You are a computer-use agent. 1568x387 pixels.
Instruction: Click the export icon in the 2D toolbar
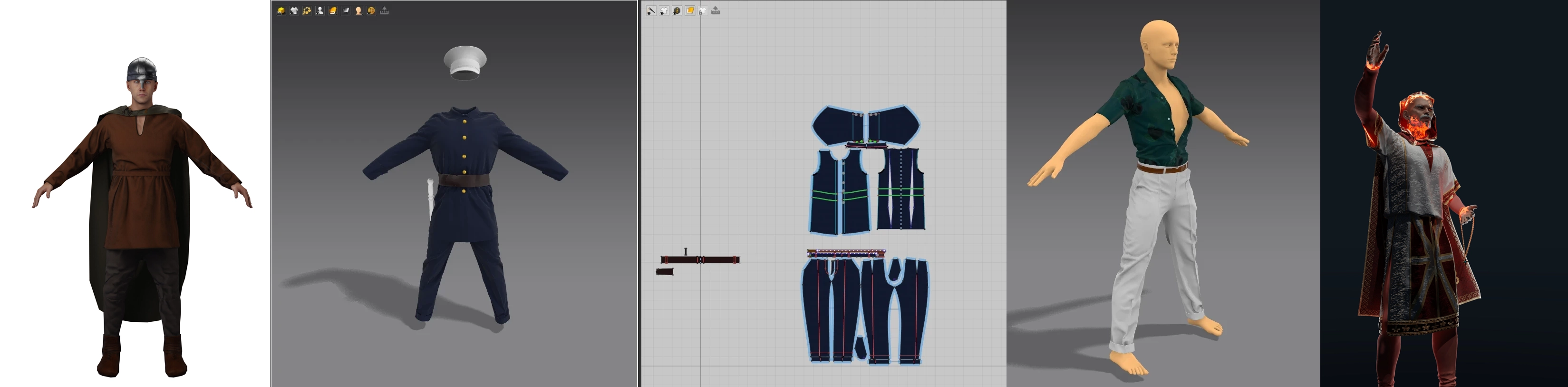[716, 10]
